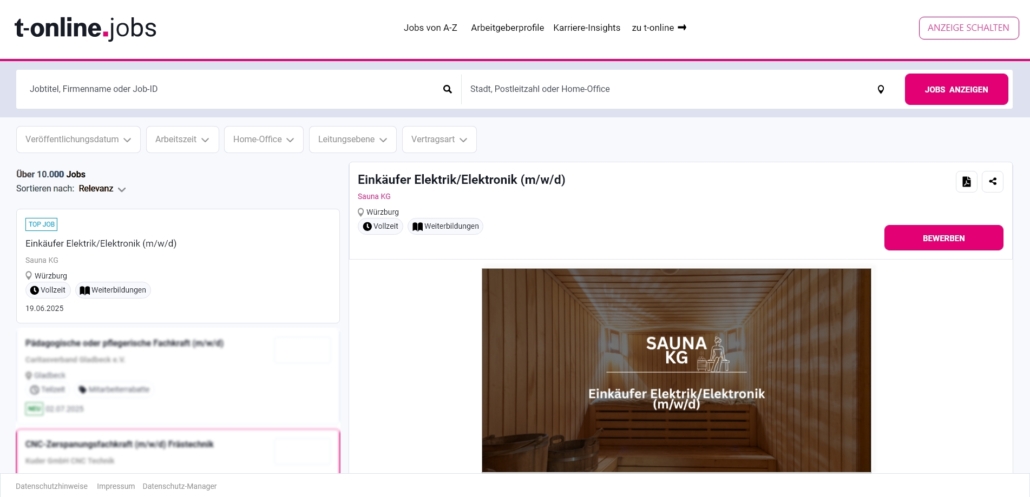
Task: Open the Arbeitszeit filter dropdown
Action: click(183, 140)
